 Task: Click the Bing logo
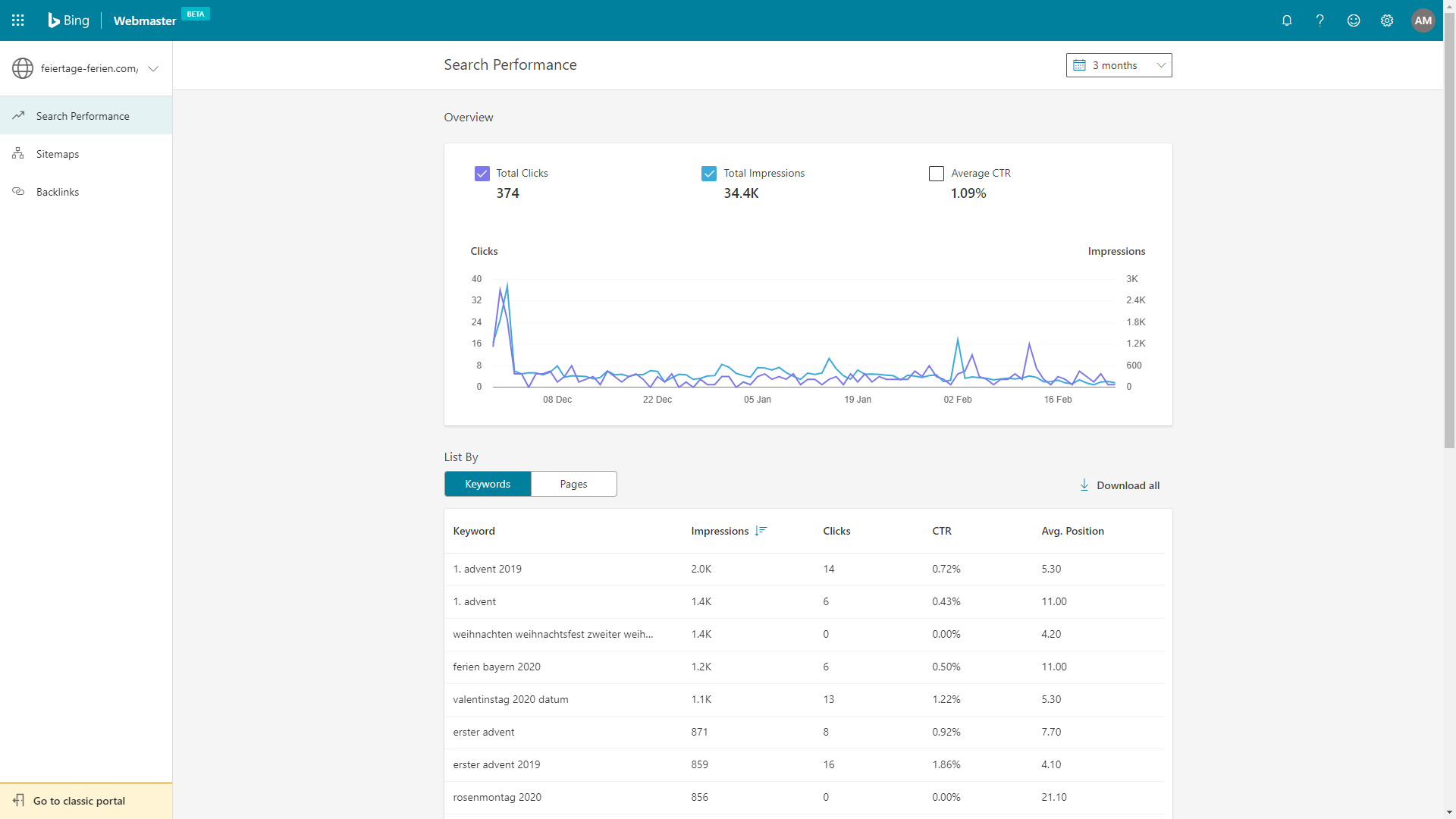(x=68, y=20)
